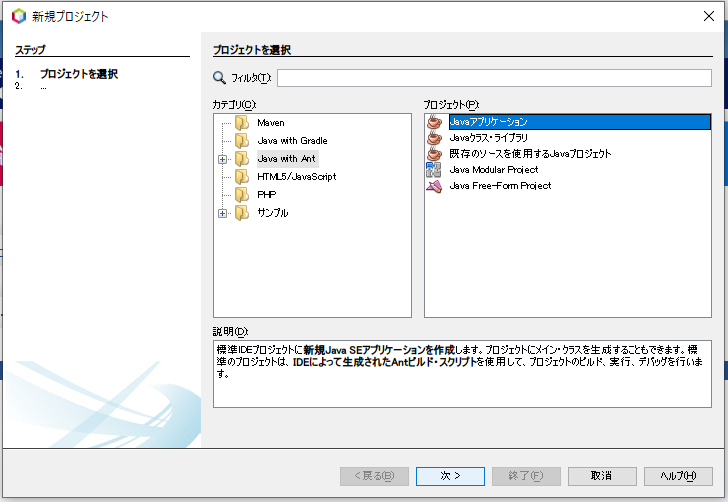Click inside the 説明 description box

[462, 374]
